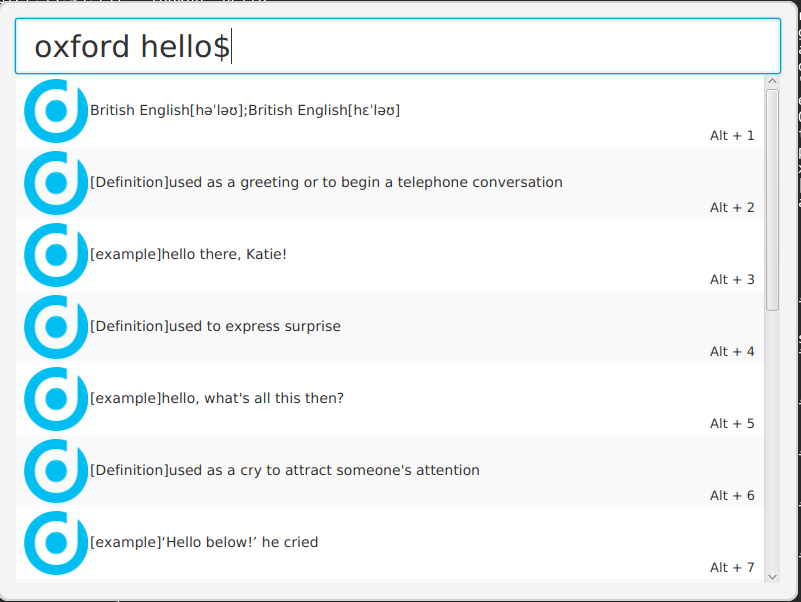Select the '[example]hello there, Katie!' result

coord(390,255)
